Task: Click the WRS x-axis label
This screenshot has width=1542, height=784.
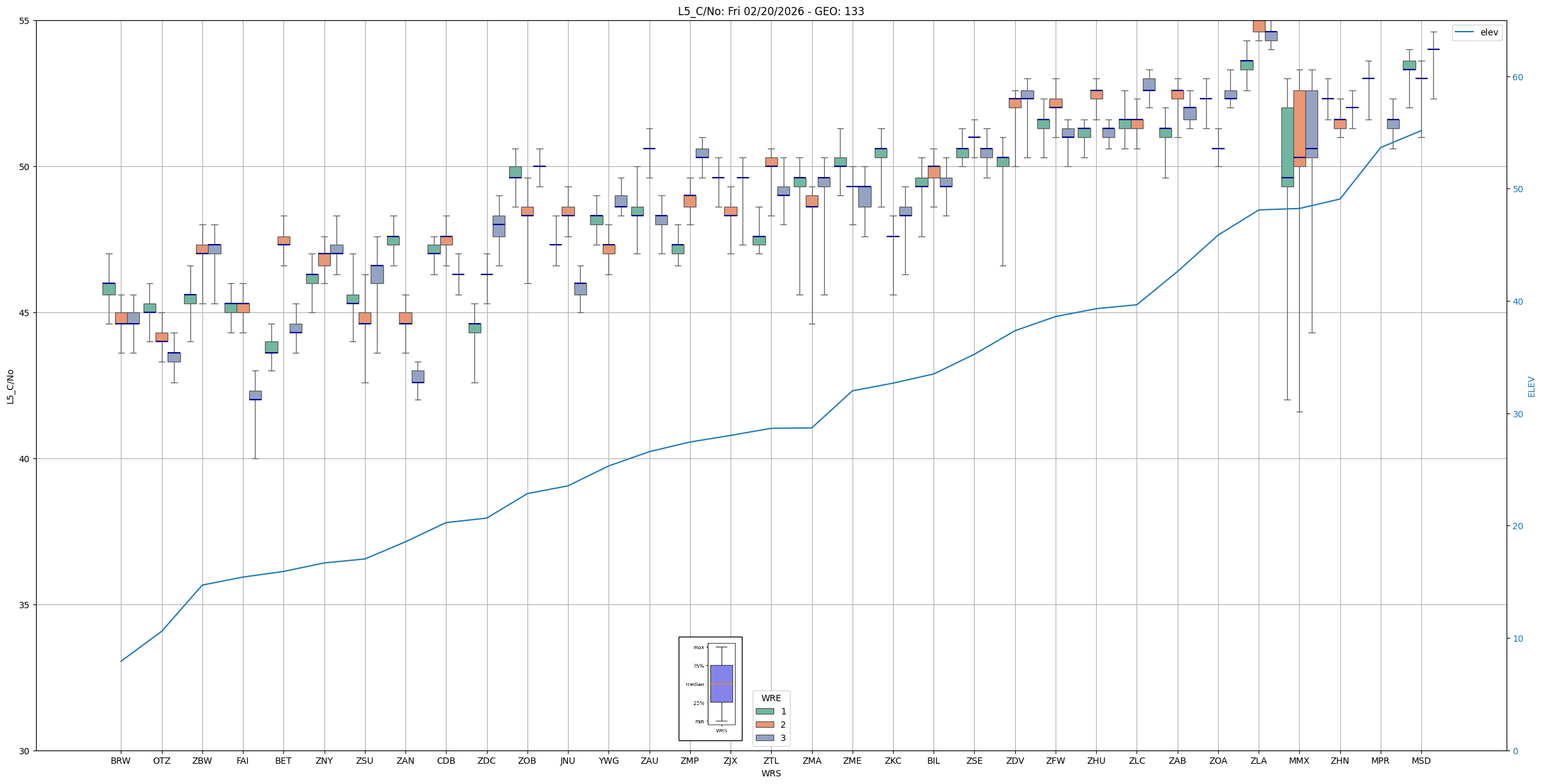Action: point(770,773)
